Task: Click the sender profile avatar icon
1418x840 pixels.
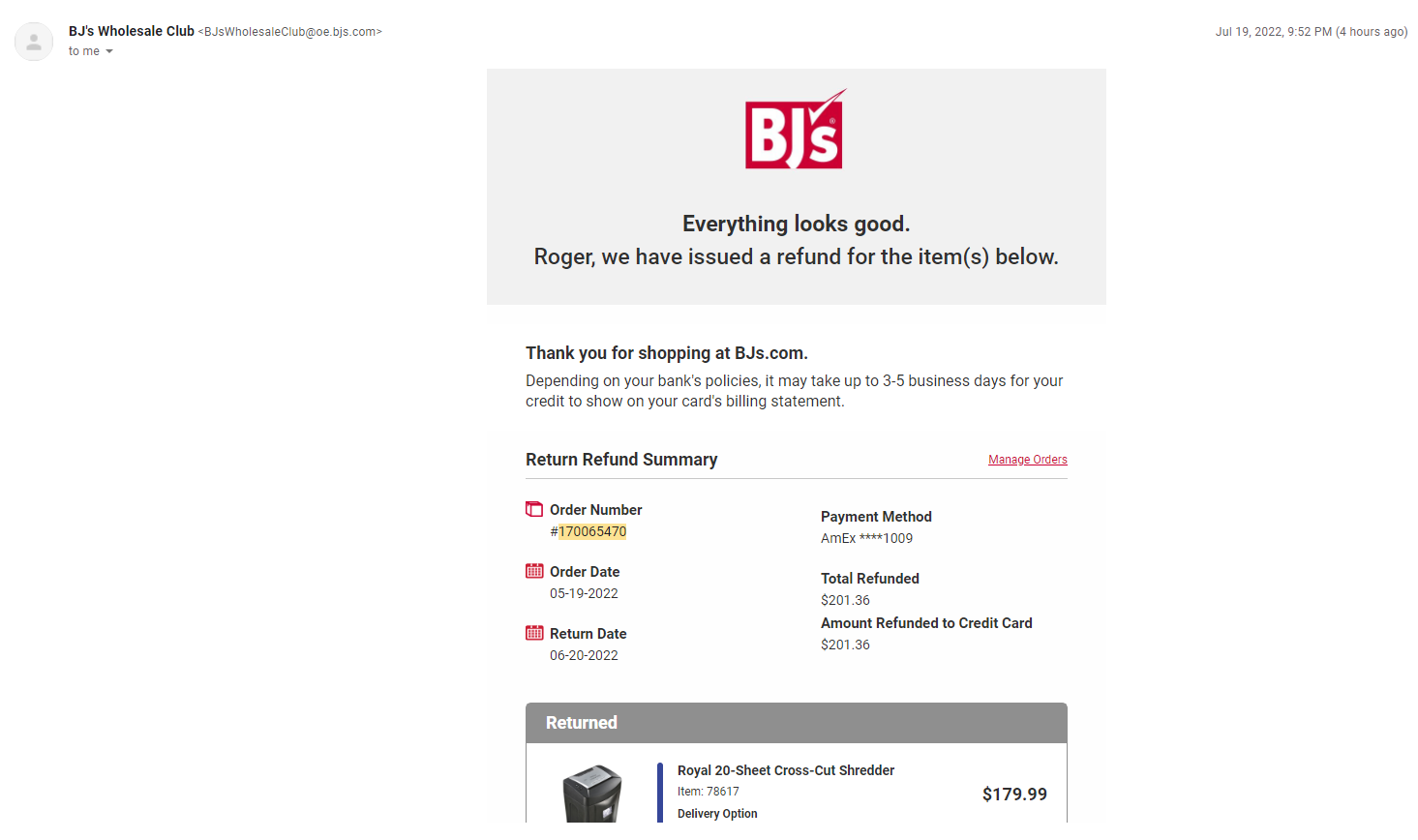Action: click(x=34, y=42)
